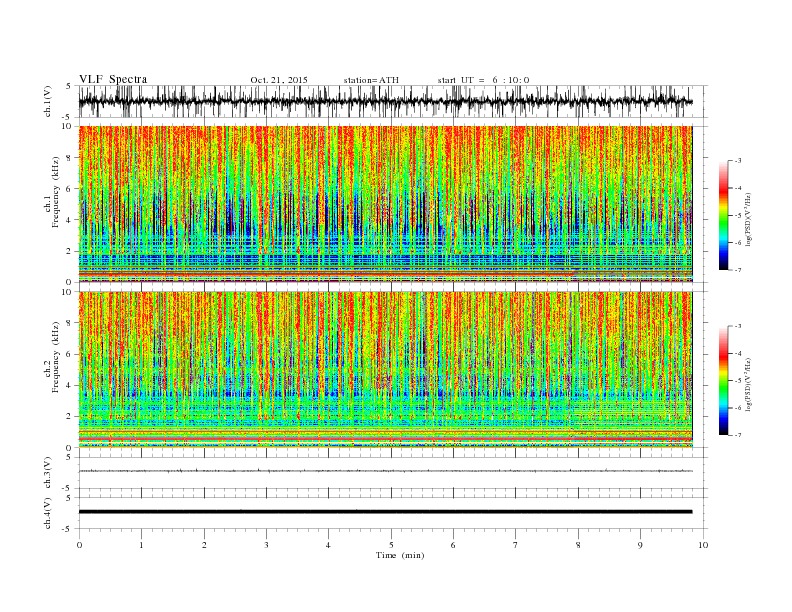
Task: Click the date 'Oct. 21, 2015'
Action: coord(279,80)
